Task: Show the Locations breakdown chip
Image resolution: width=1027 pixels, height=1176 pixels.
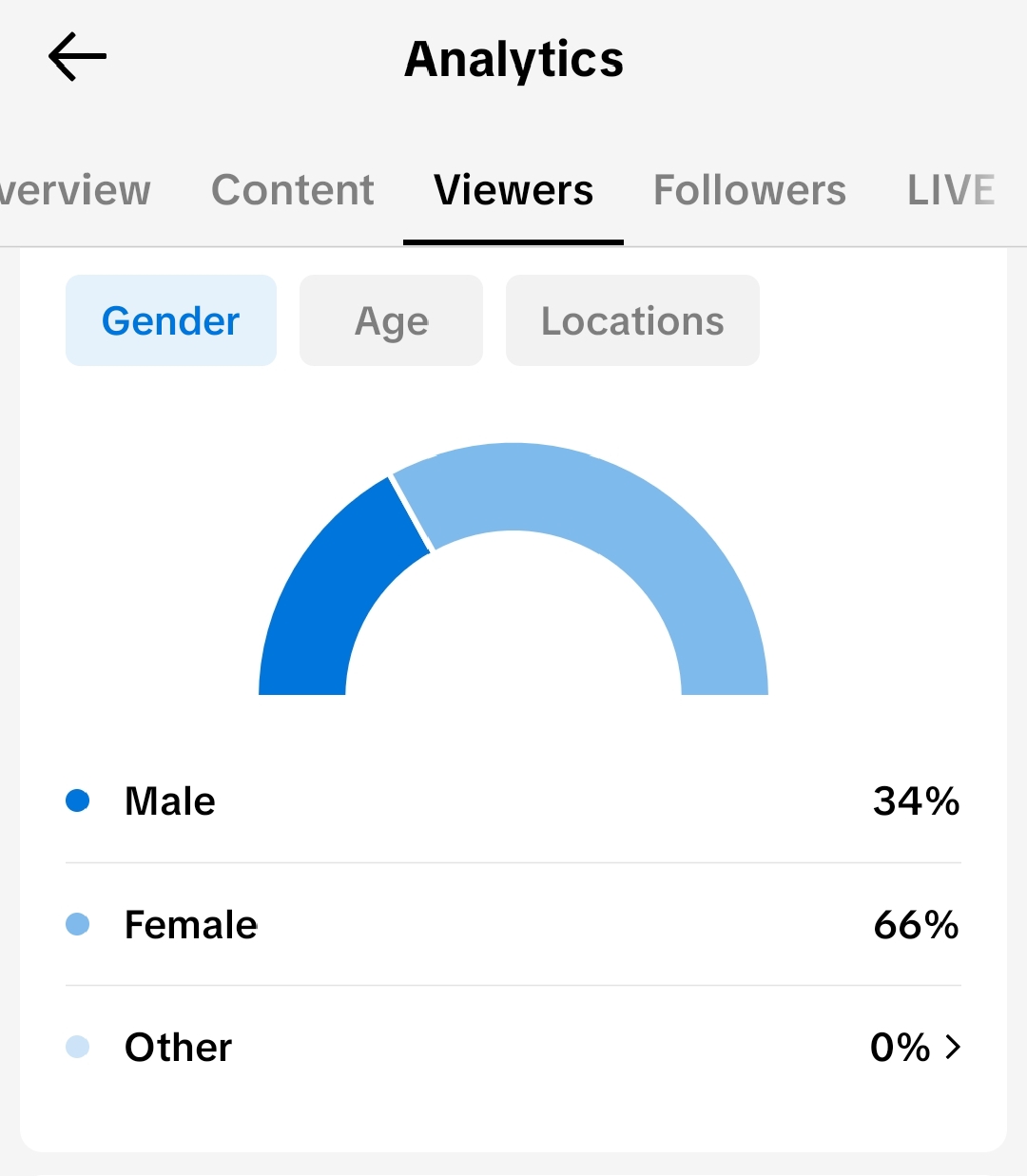Action: click(632, 320)
